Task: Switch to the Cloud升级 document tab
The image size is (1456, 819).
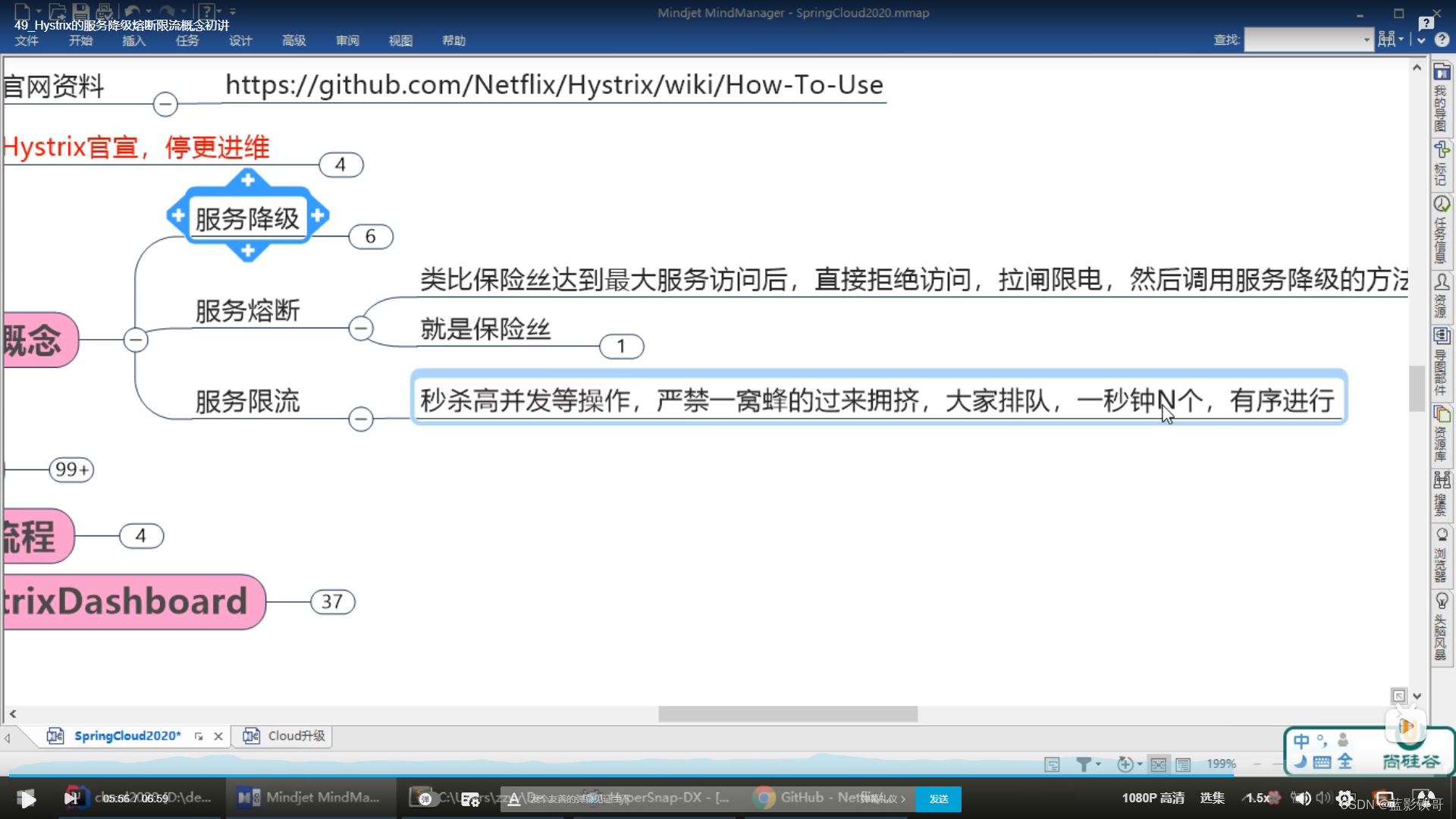Action: tap(296, 736)
